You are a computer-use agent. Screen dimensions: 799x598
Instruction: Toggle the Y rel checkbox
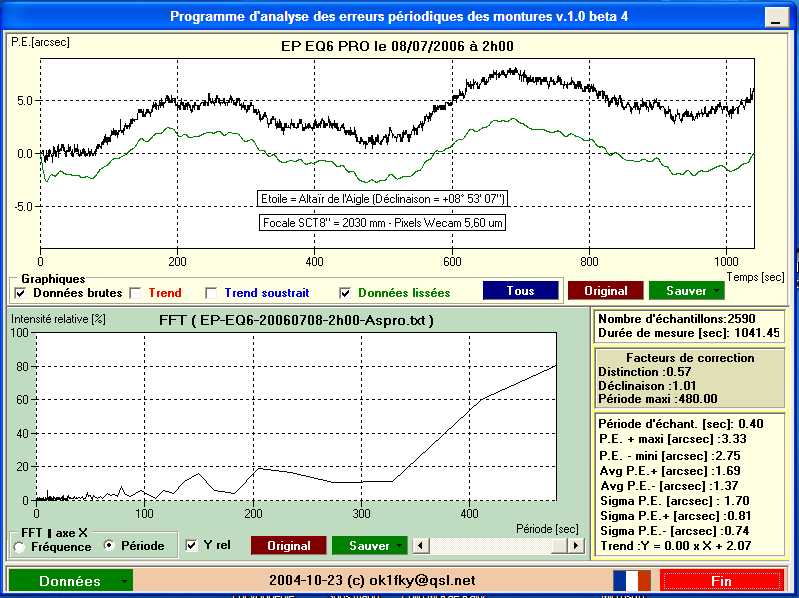point(191,545)
